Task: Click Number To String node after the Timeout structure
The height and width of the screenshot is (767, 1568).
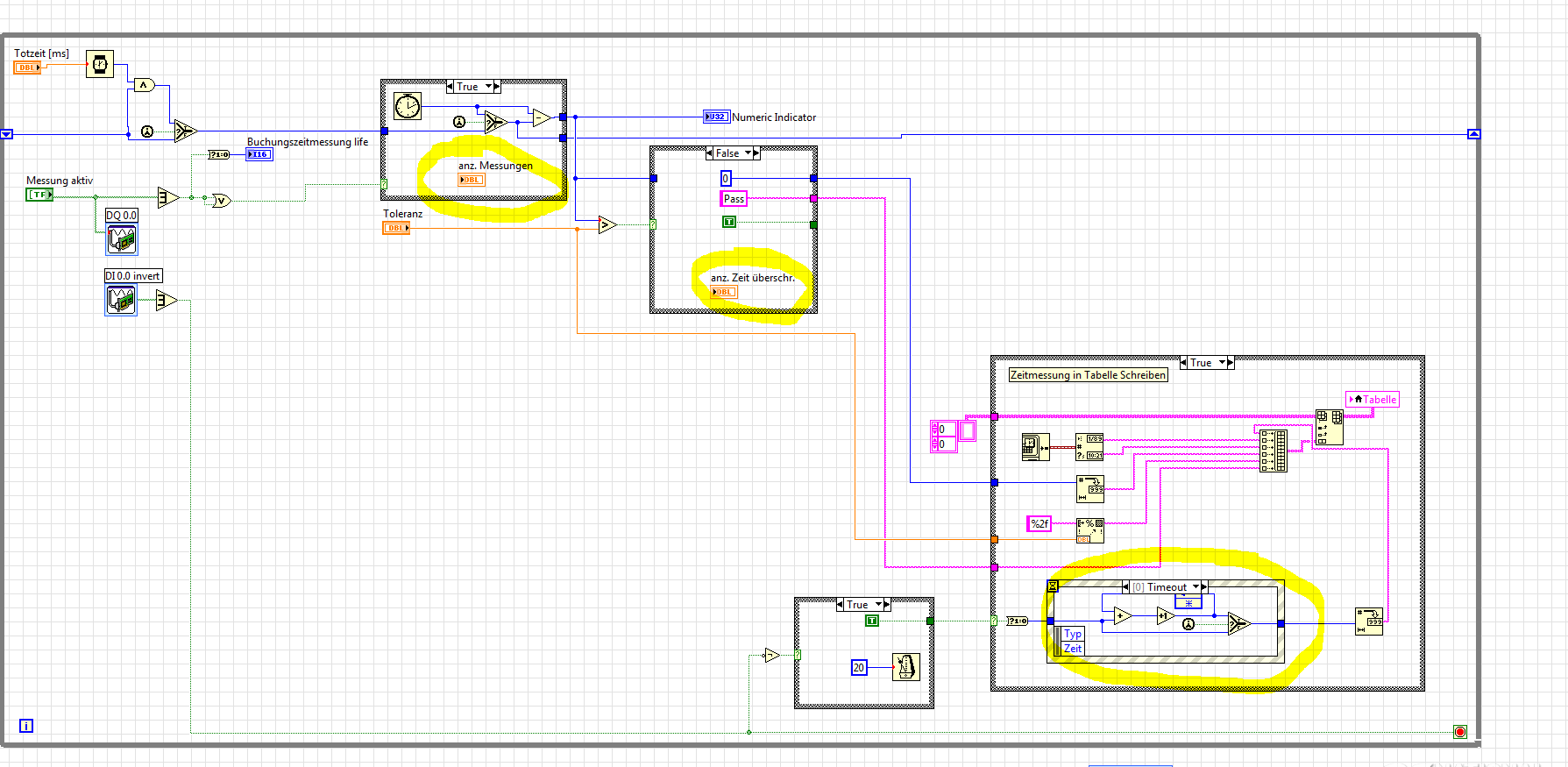Action: (1369, 621)
